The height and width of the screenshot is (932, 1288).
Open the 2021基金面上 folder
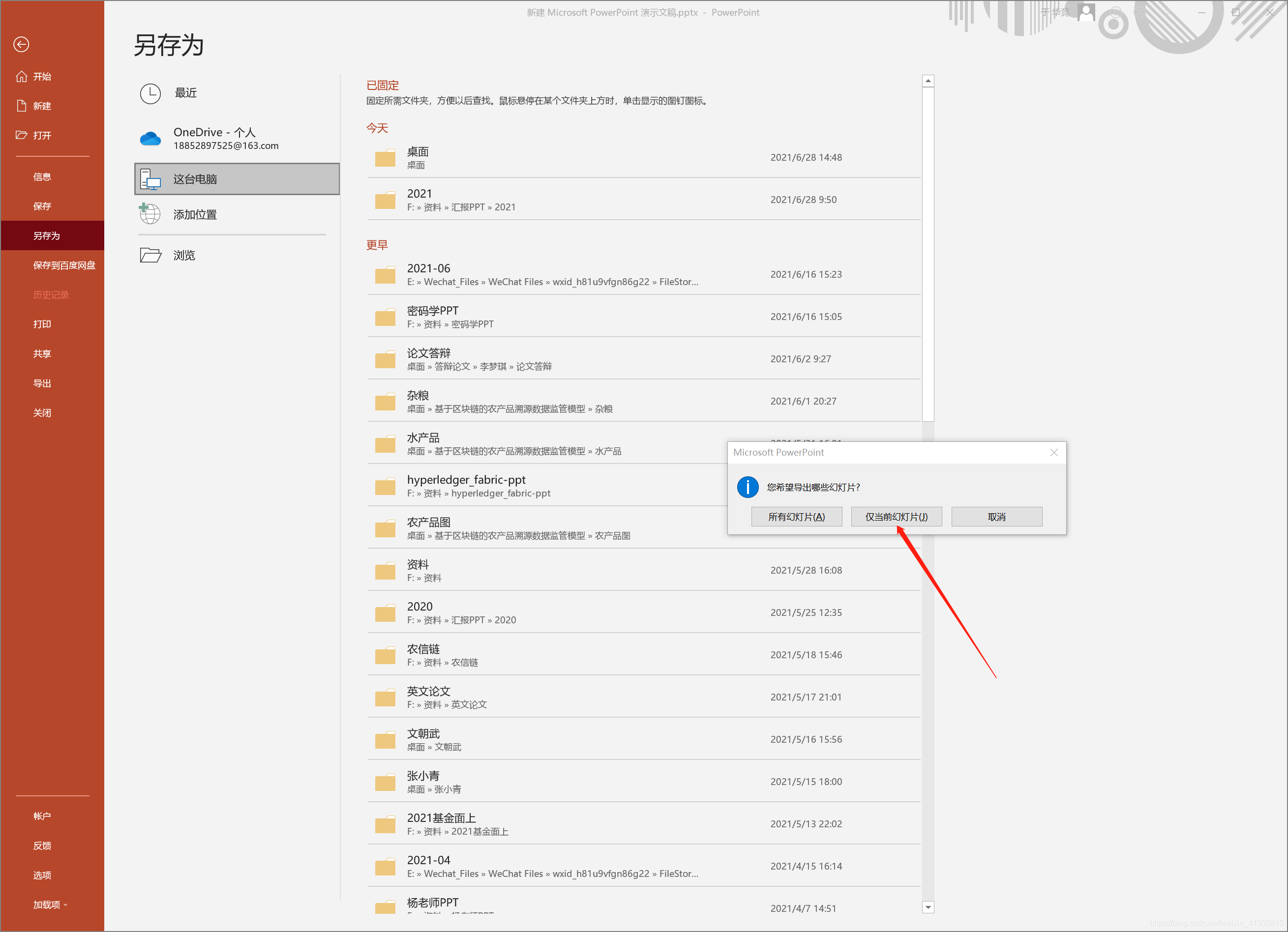point(644,824)
